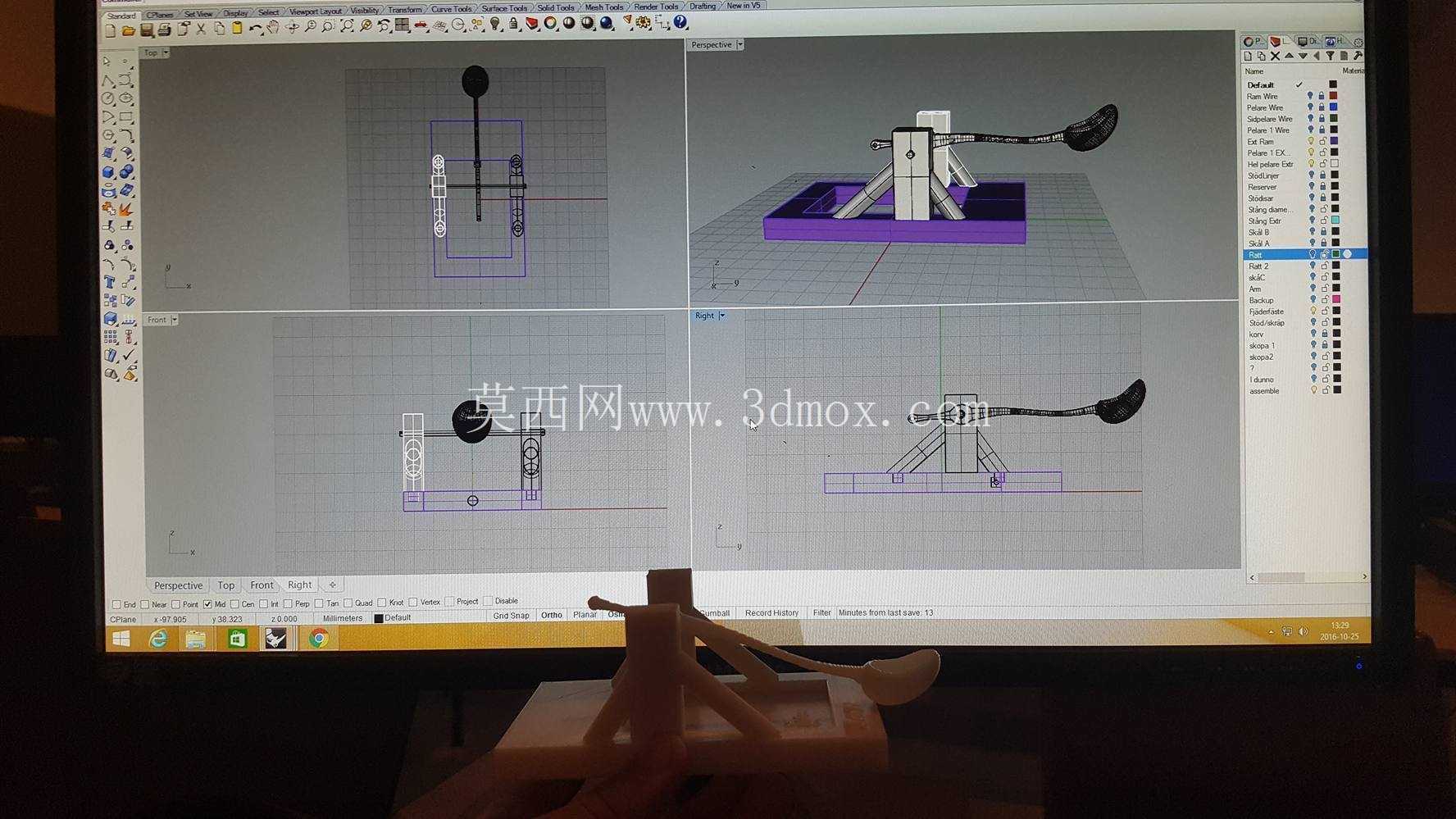Open Google Chrome from the taskbar
The height and width of the screenshot is (819, 1456).
(x=318, y=638)
